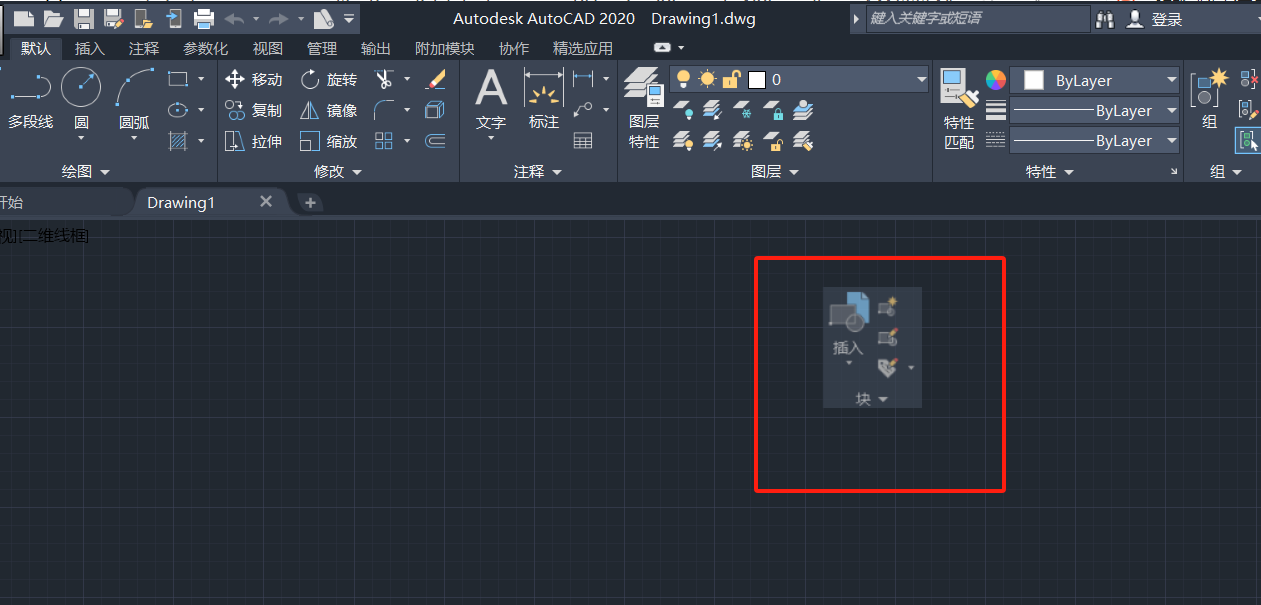Click the Sign In (登录) button
The width and height of the screenshot is (1261, 605).
(x=1155, y=19)
